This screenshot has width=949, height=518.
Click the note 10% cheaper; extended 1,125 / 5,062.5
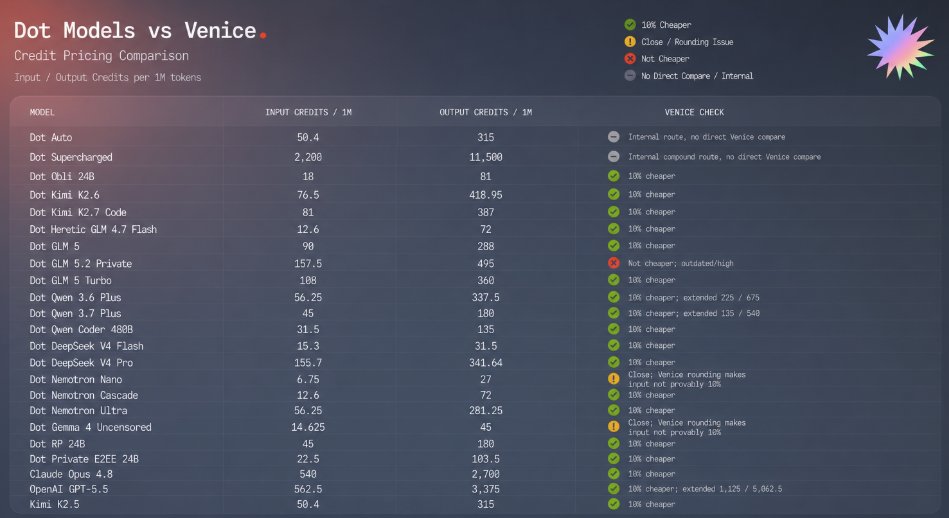pyautogui.click(x=704, y=489)
